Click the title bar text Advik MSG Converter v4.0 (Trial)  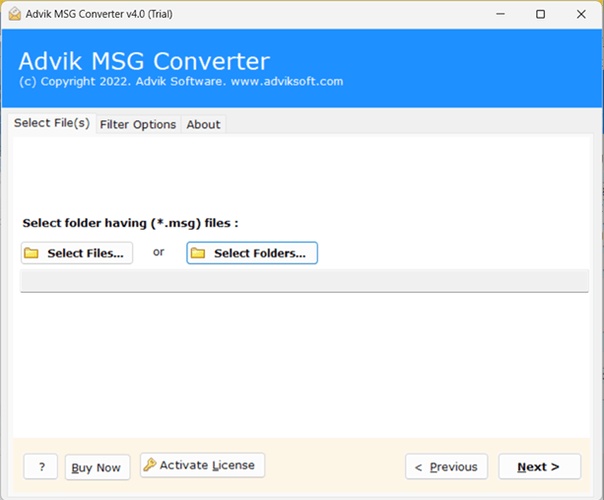click(99, 14)
